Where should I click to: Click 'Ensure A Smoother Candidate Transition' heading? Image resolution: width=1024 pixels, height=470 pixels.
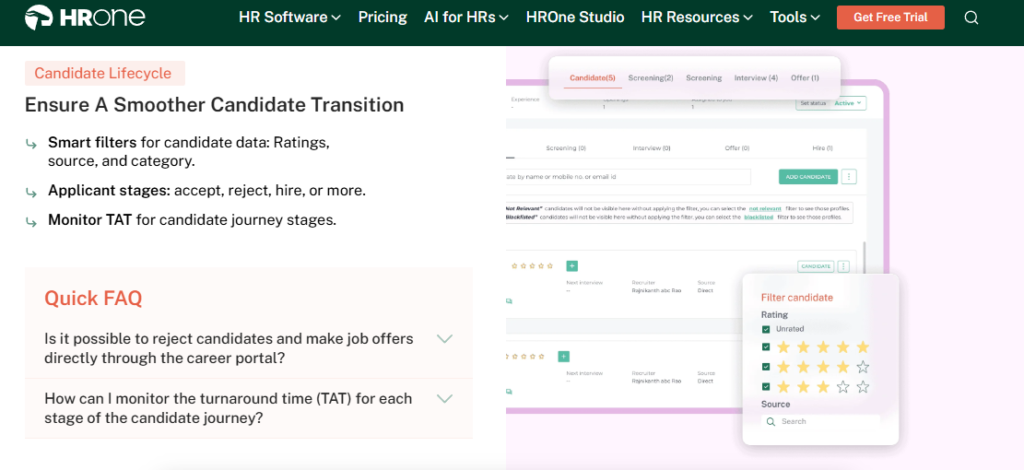coord(214,105)
